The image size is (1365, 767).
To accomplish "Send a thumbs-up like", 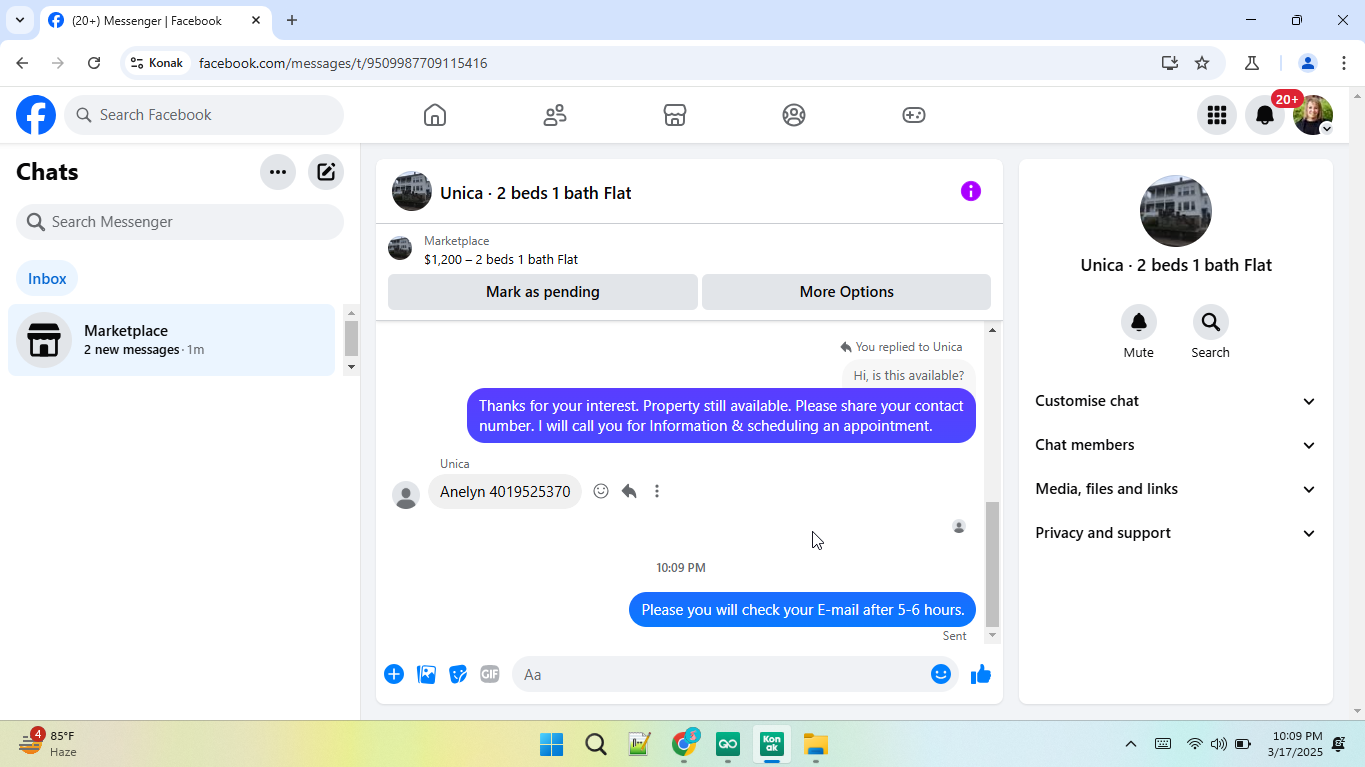I will coord(981,674).
